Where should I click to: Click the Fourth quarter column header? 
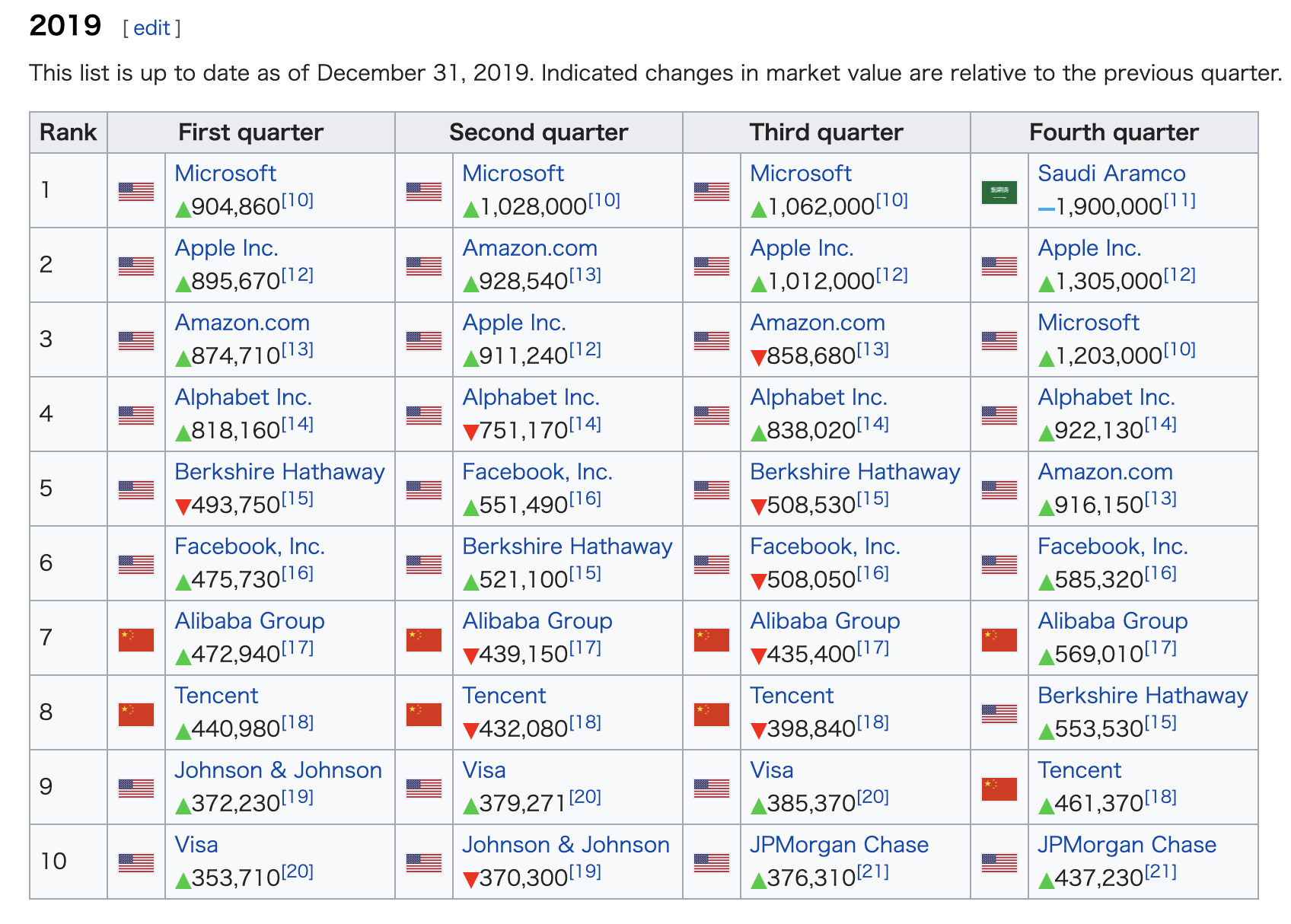coord(1114,132)
